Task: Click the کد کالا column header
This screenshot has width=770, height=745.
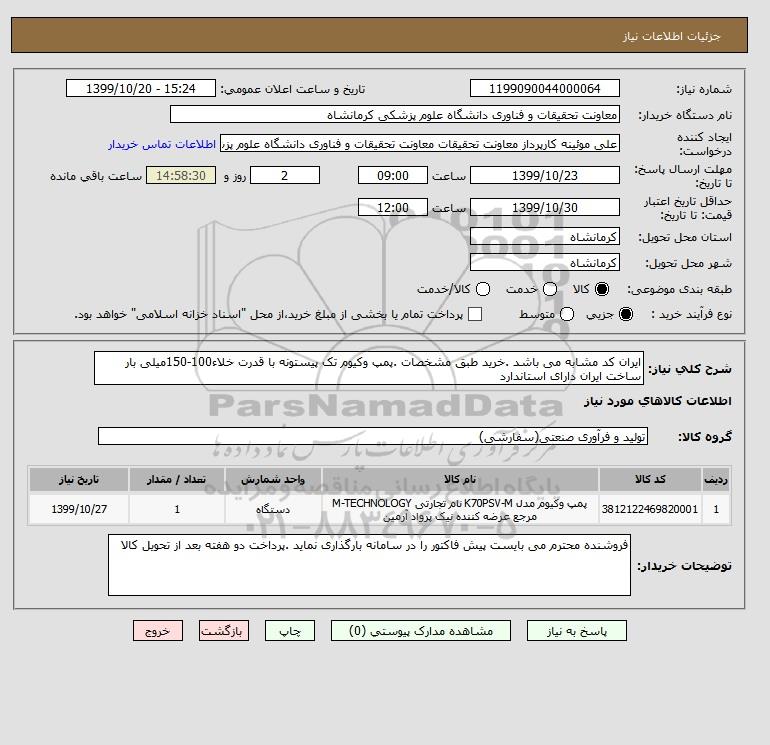Action: [x=650, y=479]
